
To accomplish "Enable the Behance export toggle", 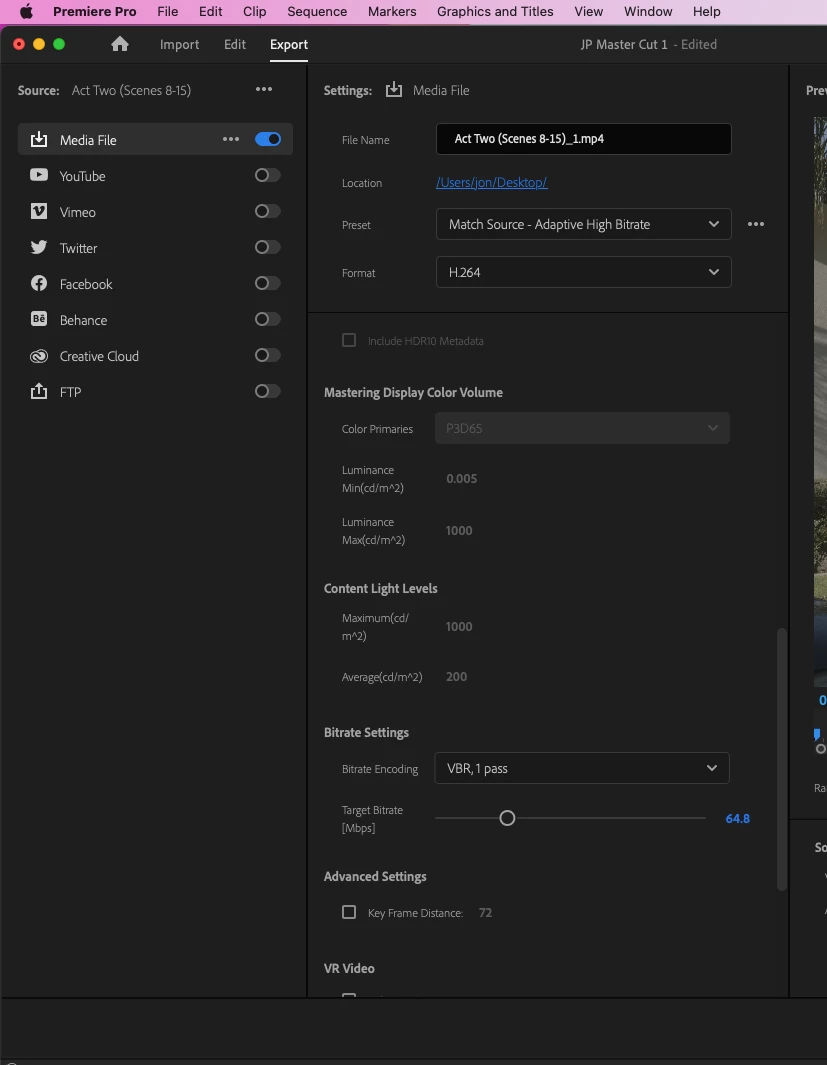I will (x=268, y=319).
